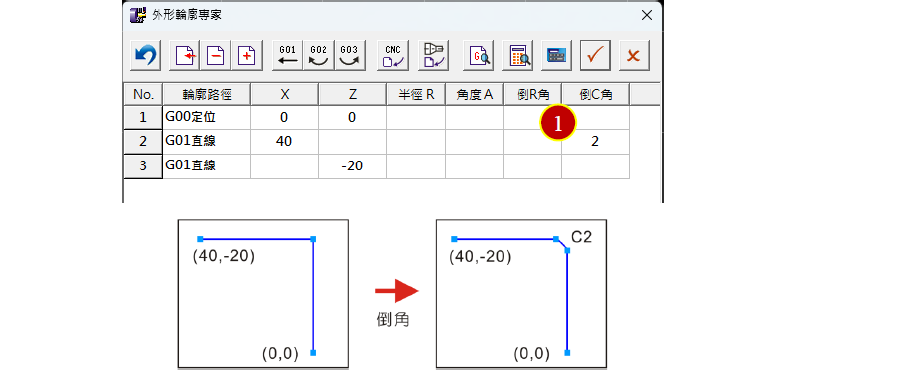Click the tool-to-file conversion icon
Screen dimensions: 911x378
click(x=433, y=56)
